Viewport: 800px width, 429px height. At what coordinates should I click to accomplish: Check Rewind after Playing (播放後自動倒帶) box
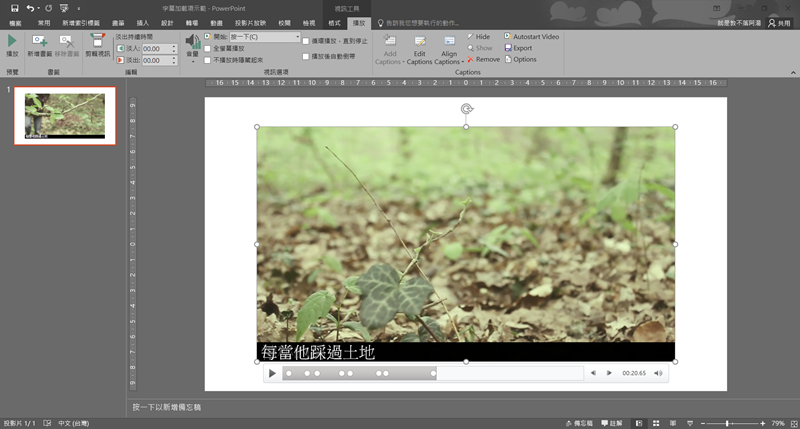tap(306, 57)
